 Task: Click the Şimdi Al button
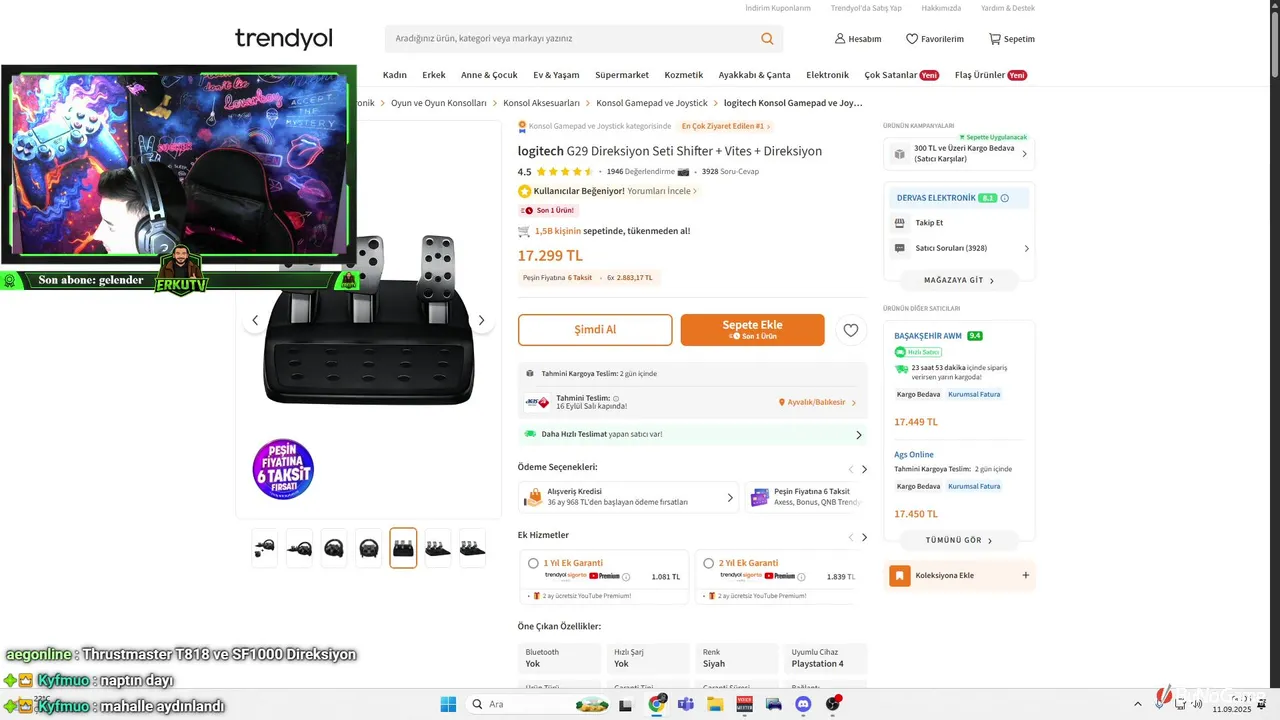pyautogui.click(x=595, y=330)
